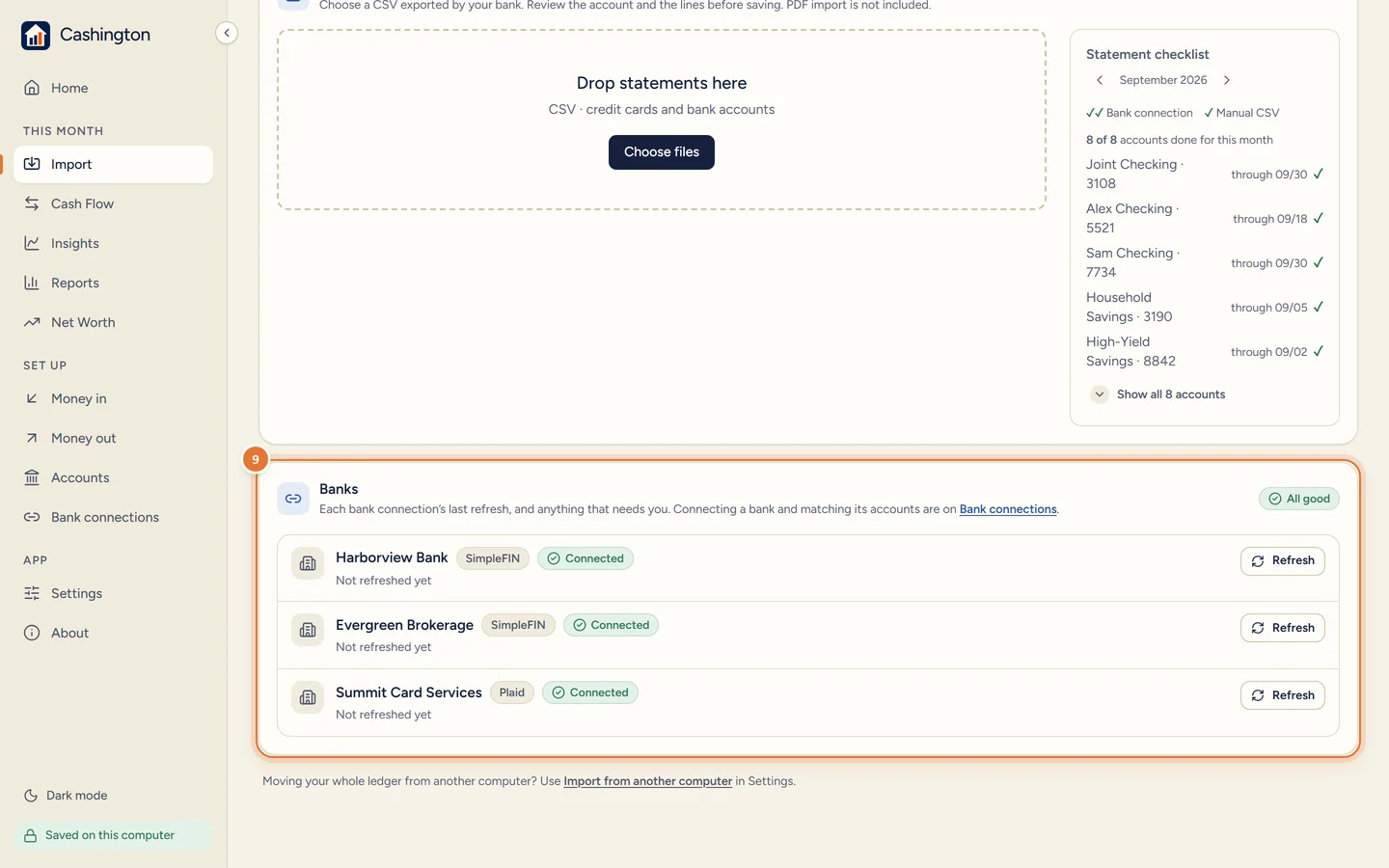Click the Import tray icon in sidebar
Viewport: 1389px width, 868px height.
click(32, 164)
